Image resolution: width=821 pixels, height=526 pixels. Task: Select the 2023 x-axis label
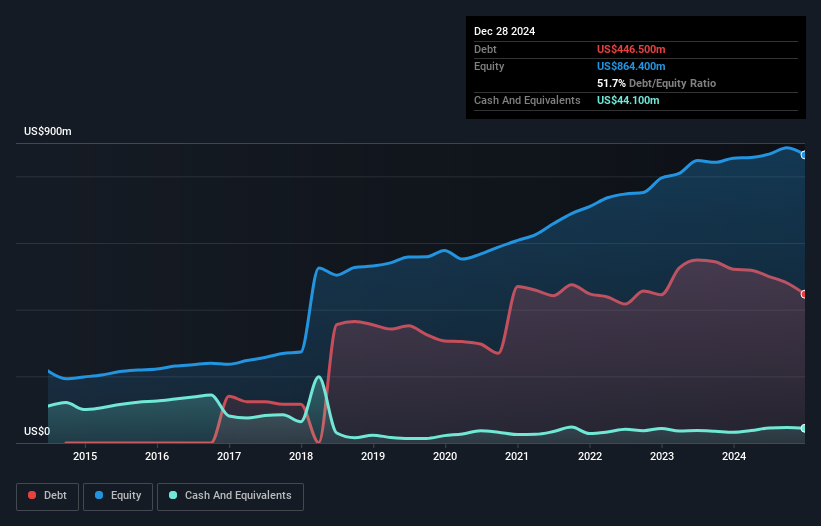pos(662,456)
